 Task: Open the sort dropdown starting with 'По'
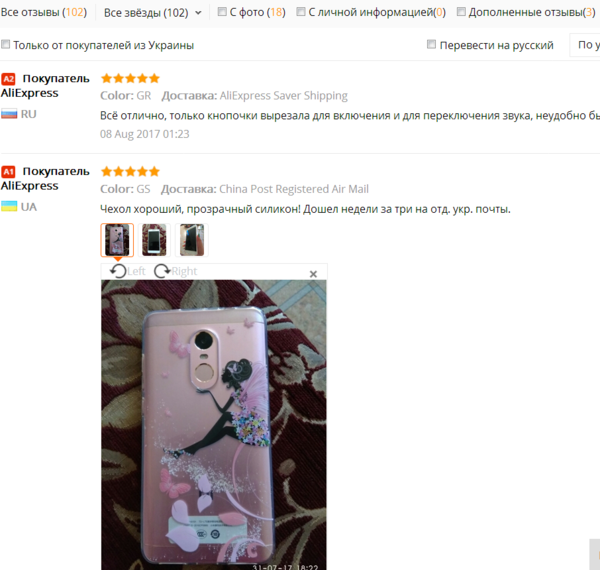(585, 45)
